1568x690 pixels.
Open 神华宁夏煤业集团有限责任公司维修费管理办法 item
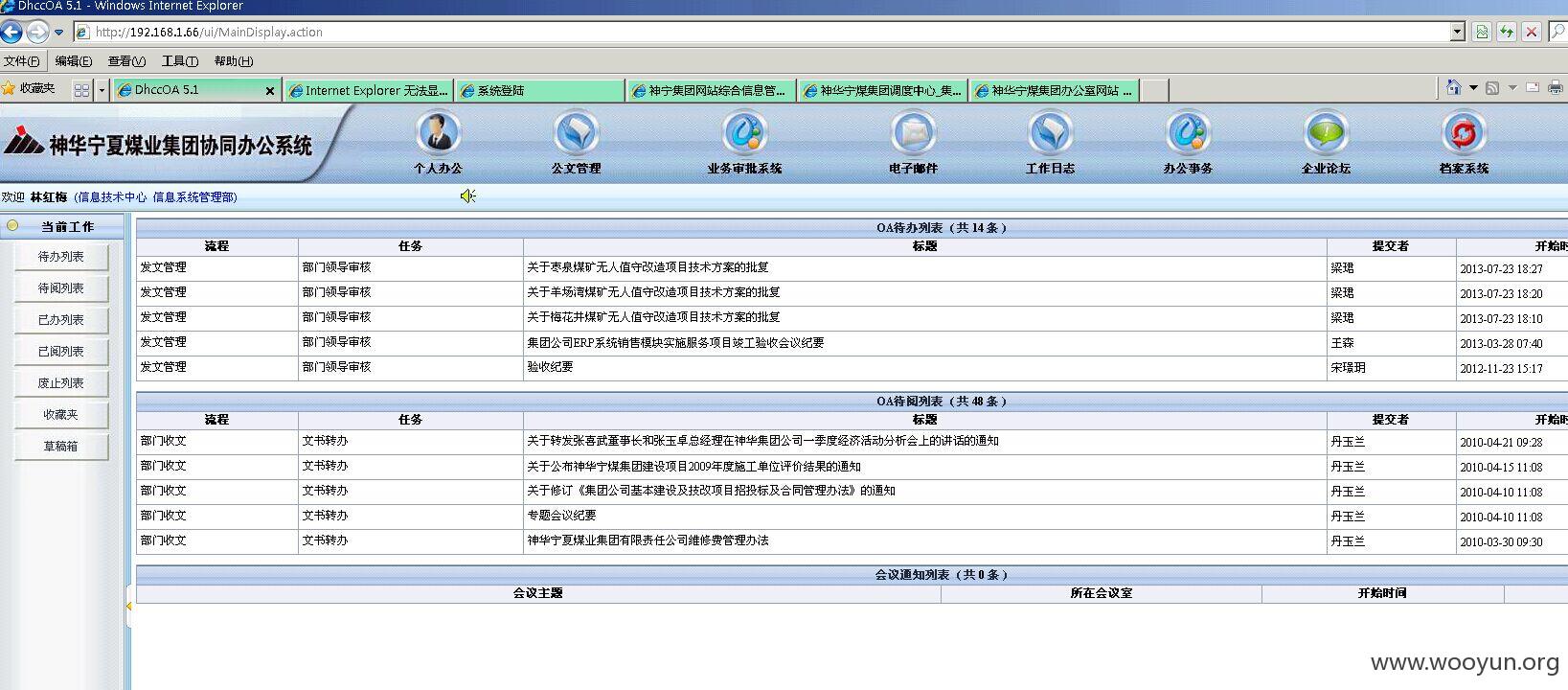648,540
